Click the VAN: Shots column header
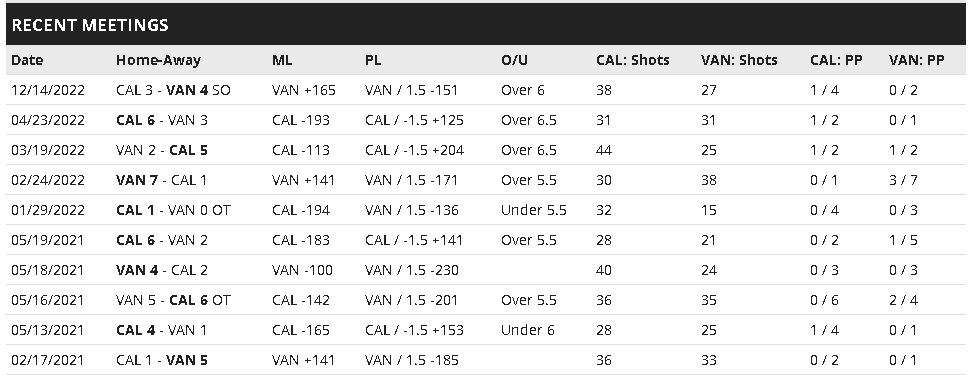The height and width of the screenshot is (375, 973). 739,60
